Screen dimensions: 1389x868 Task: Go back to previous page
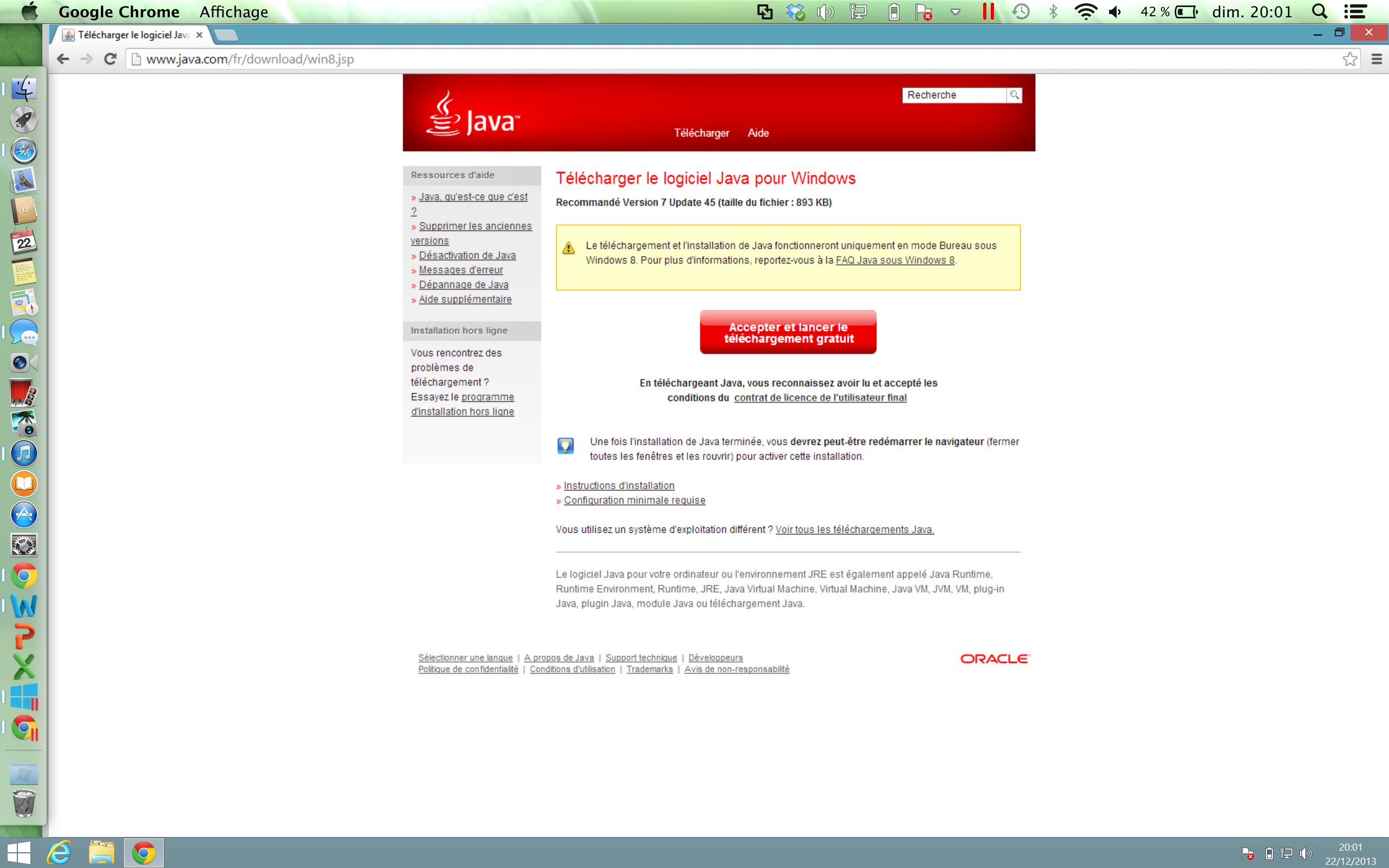tap(63, 59)
